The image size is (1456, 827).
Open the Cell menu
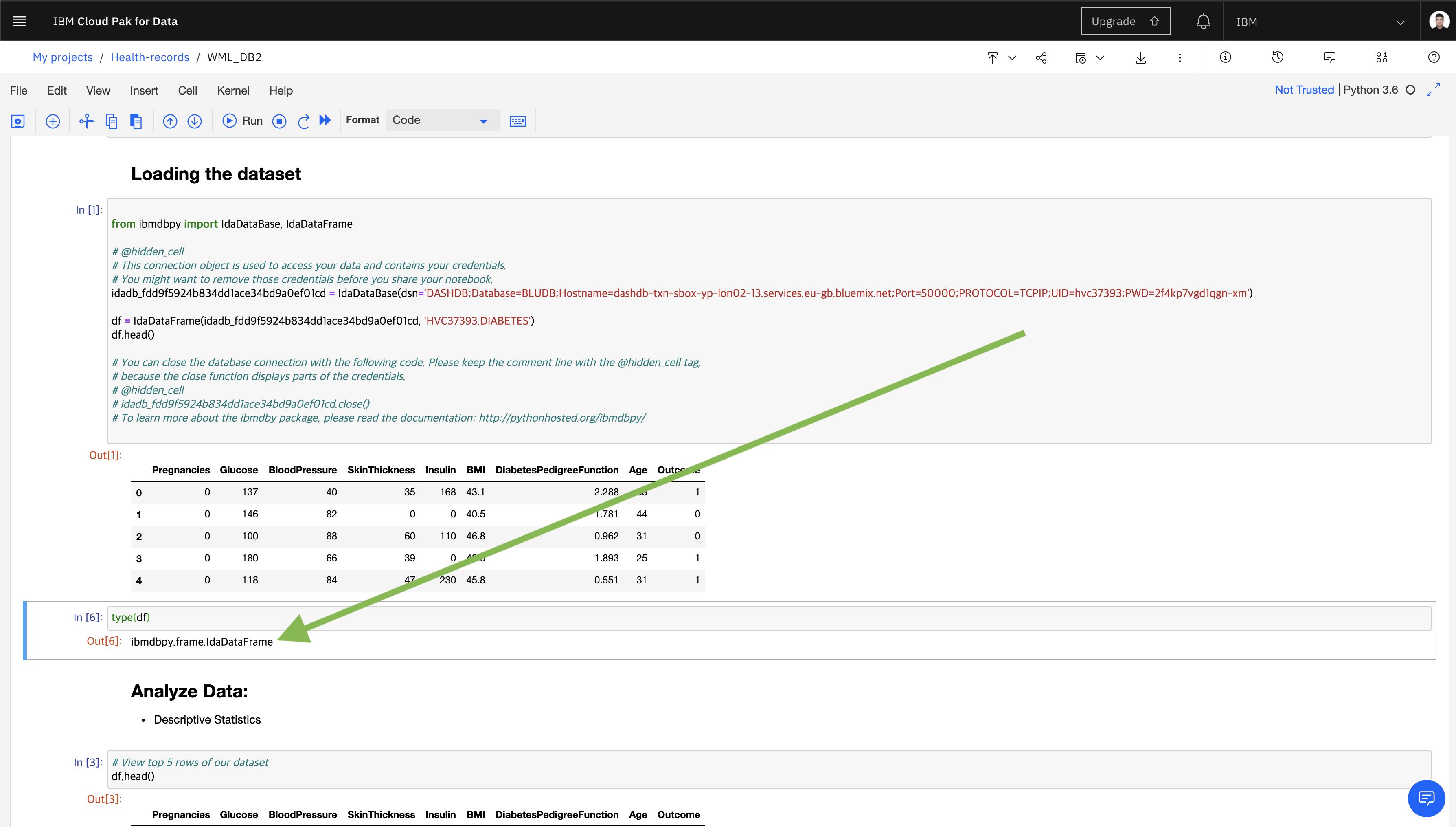pyautogui.click(x=187, y=91)
